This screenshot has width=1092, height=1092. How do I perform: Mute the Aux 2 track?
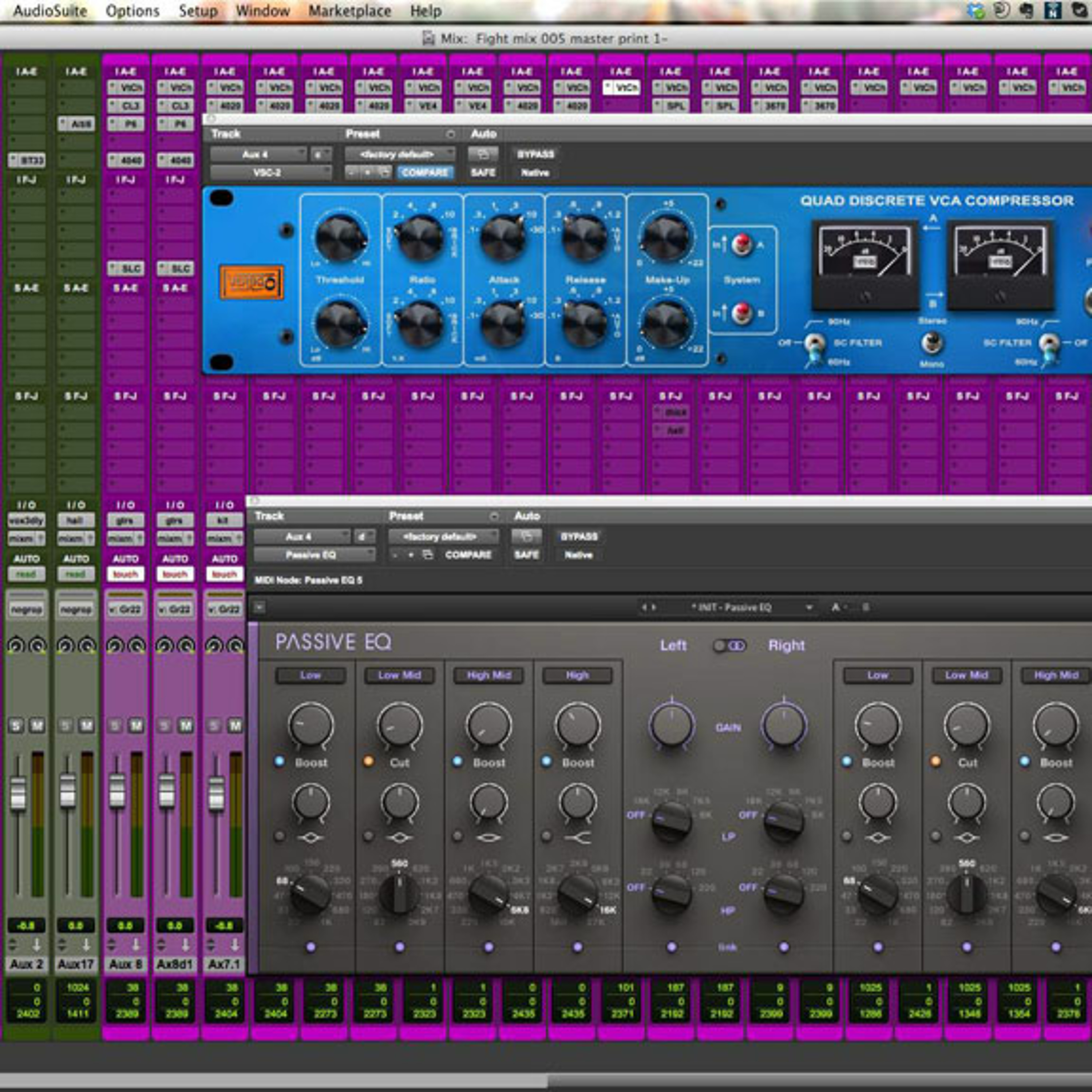click(37, 725)
